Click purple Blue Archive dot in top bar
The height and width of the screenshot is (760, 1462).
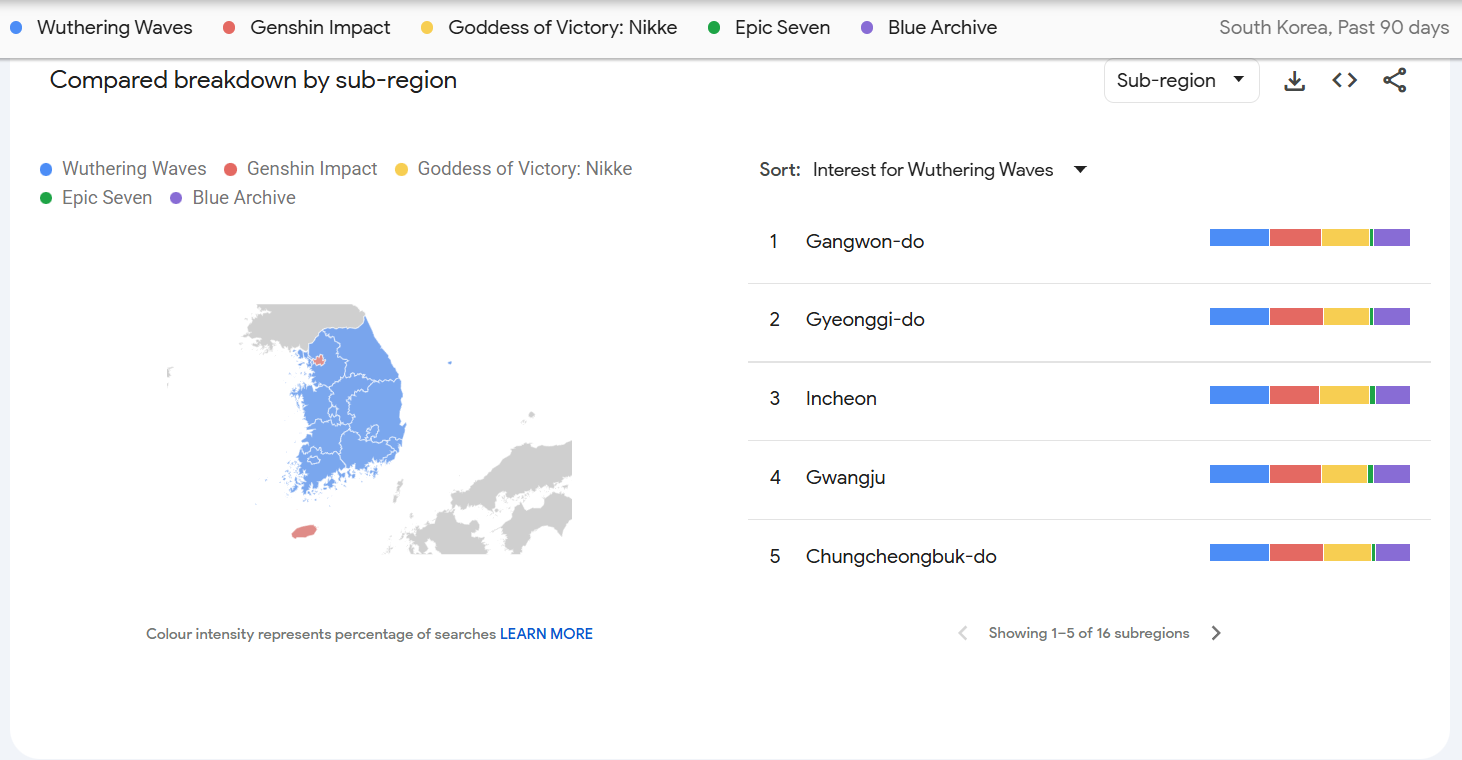pos(867,28)
